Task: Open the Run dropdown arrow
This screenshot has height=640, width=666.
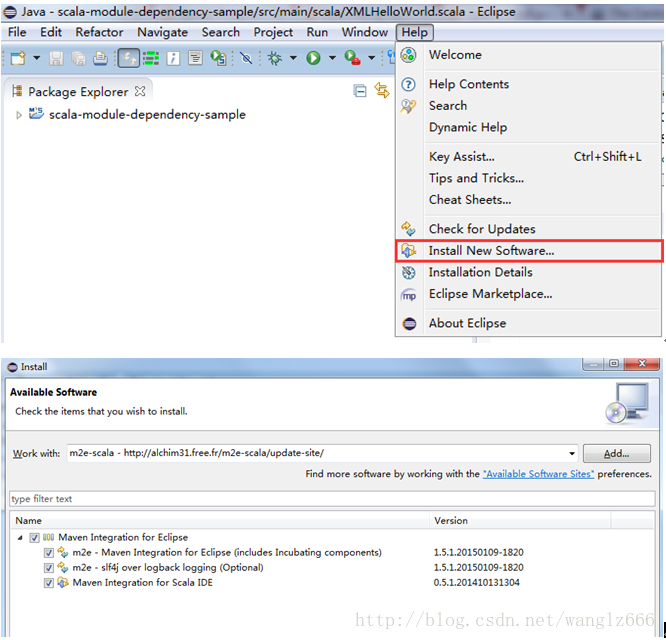Action: click(332, 58)
